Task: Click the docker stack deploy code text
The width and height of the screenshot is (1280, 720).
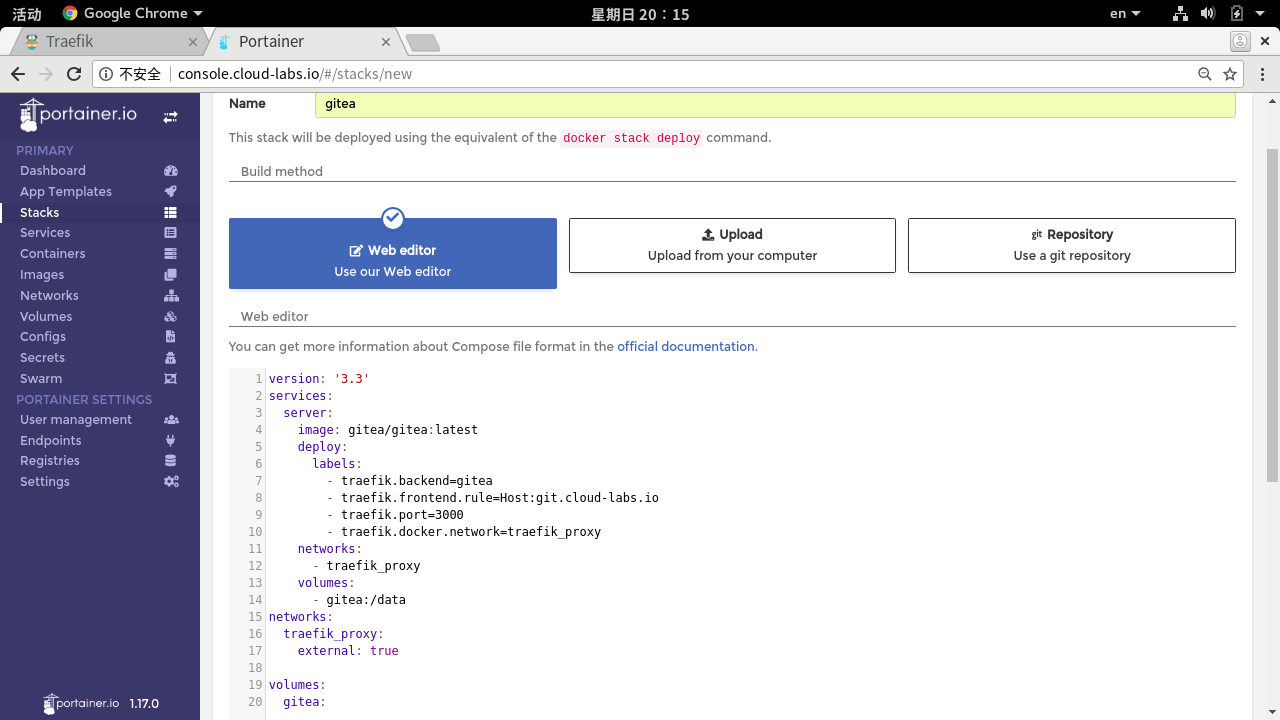Action: [x=632, y=138]
